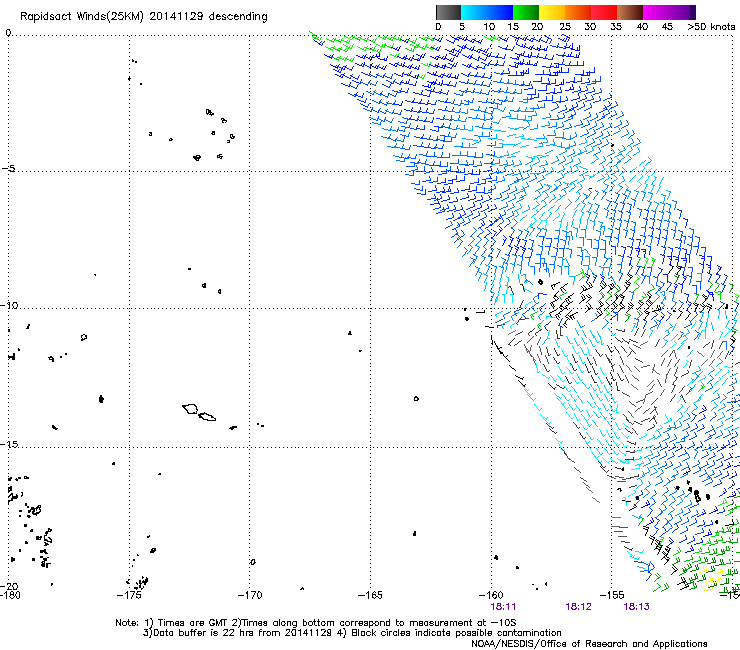
Task: Click the '-5' latitude axis label
Action: click(9, 169)
